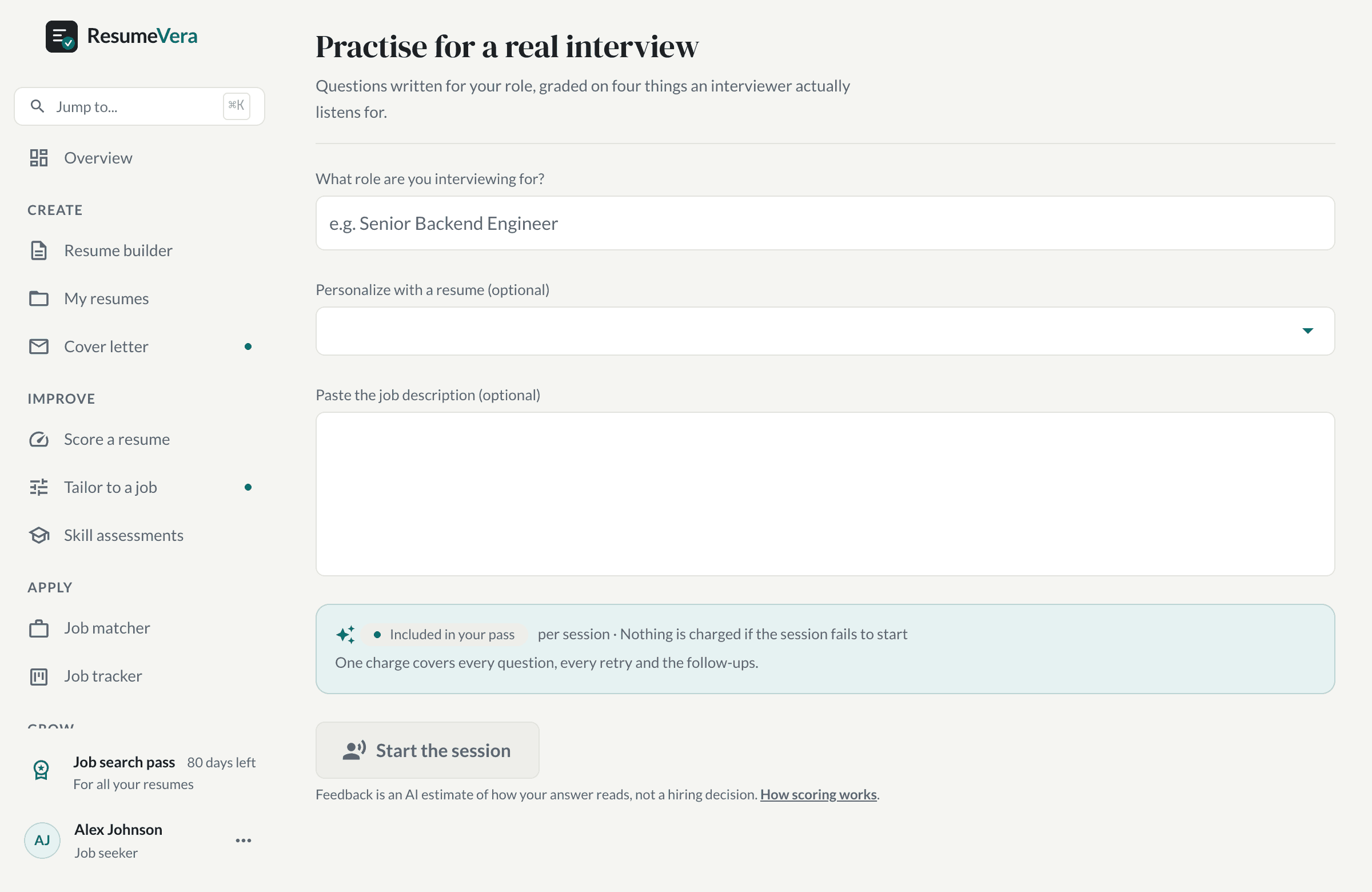1372x892 pixels.
Task: Open Score a resume in the sidebar
Action: coord(139,439)
